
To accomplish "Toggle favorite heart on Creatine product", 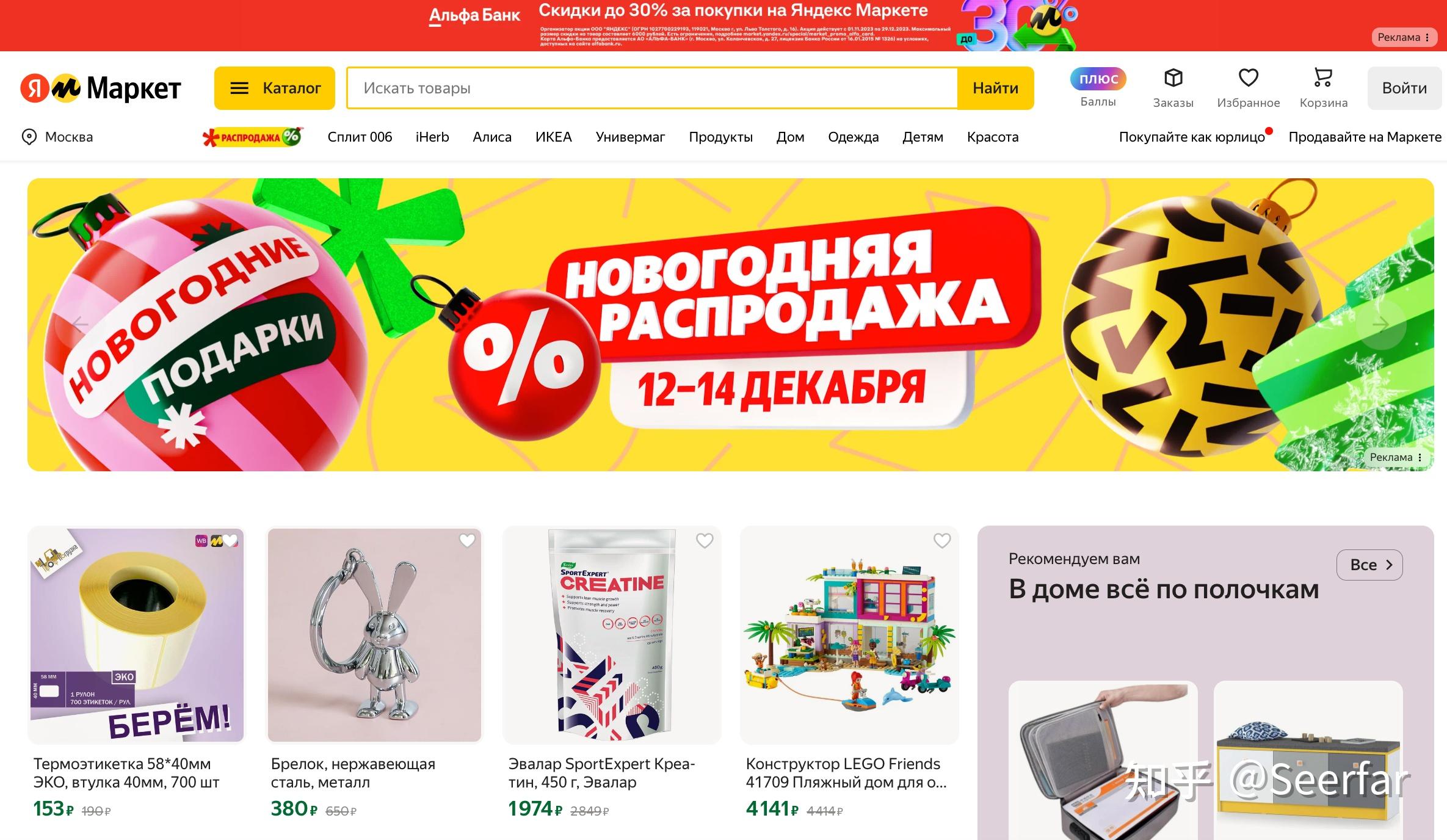I will tap(705, 540).
